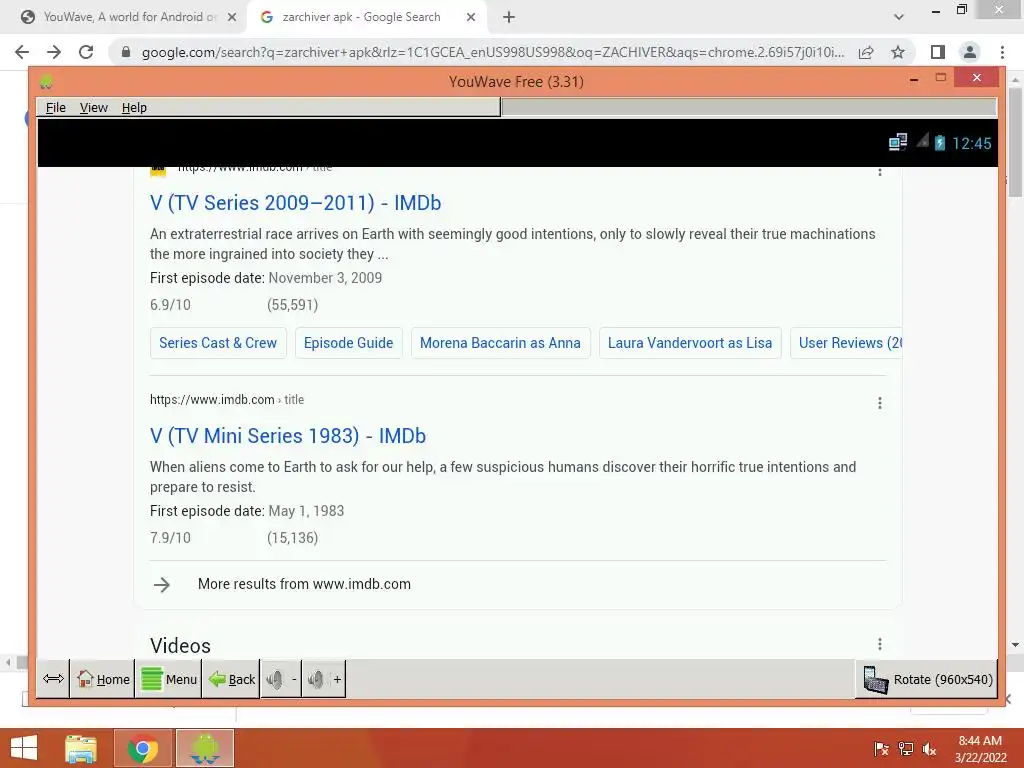Image resolution: width=1024 pixels, height=768 pixels.
Task: Open YouWave from taskbar
Action: click(x=204, y=748)
